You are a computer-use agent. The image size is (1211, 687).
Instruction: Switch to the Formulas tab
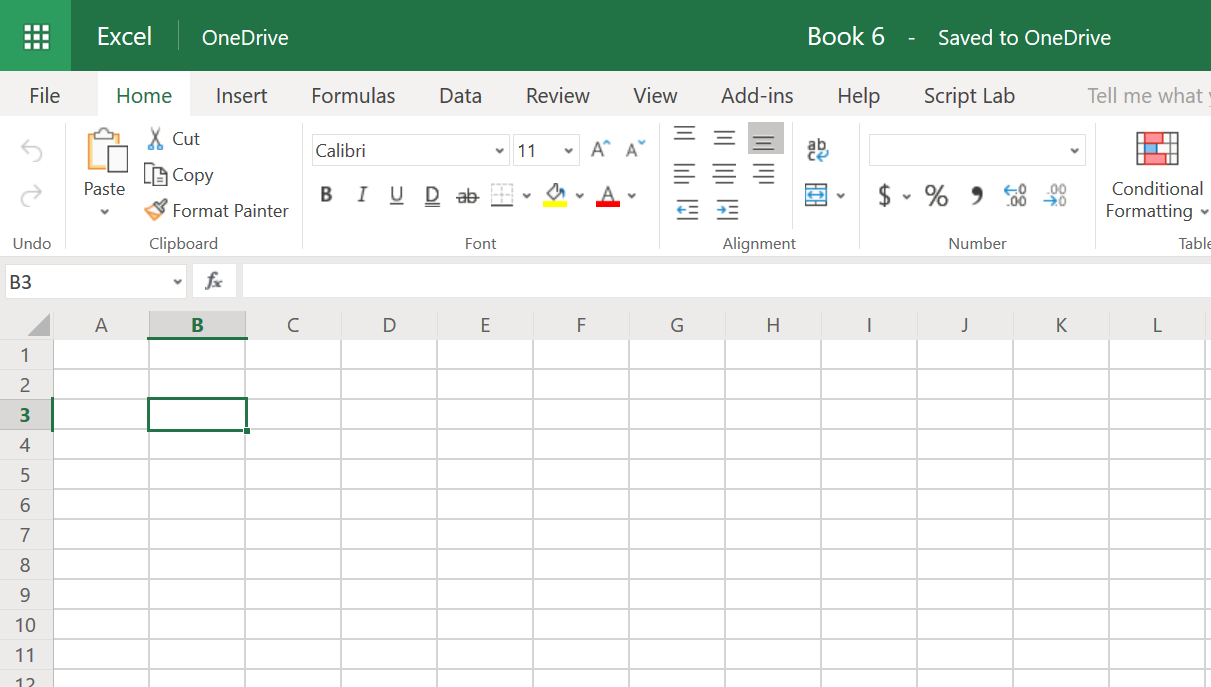[353, 96]
